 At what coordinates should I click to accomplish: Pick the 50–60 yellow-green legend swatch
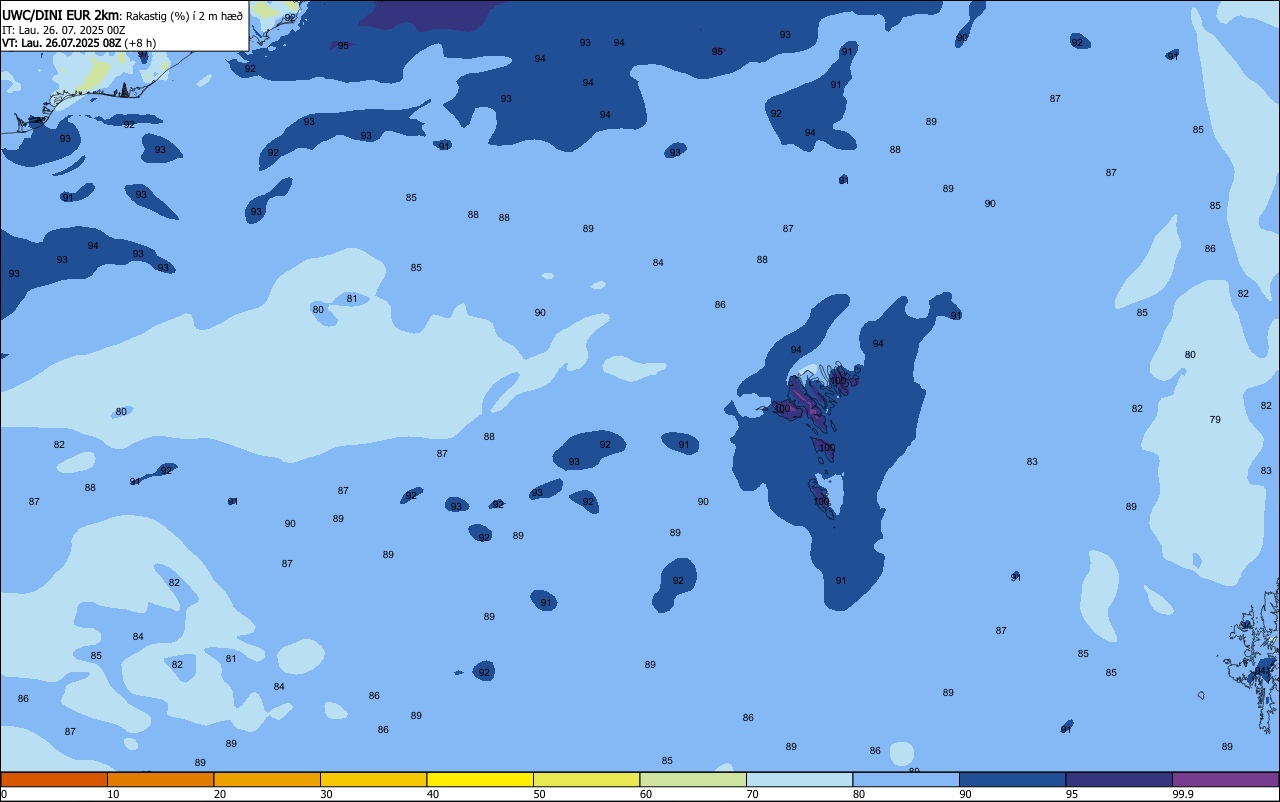click(586, 779)
